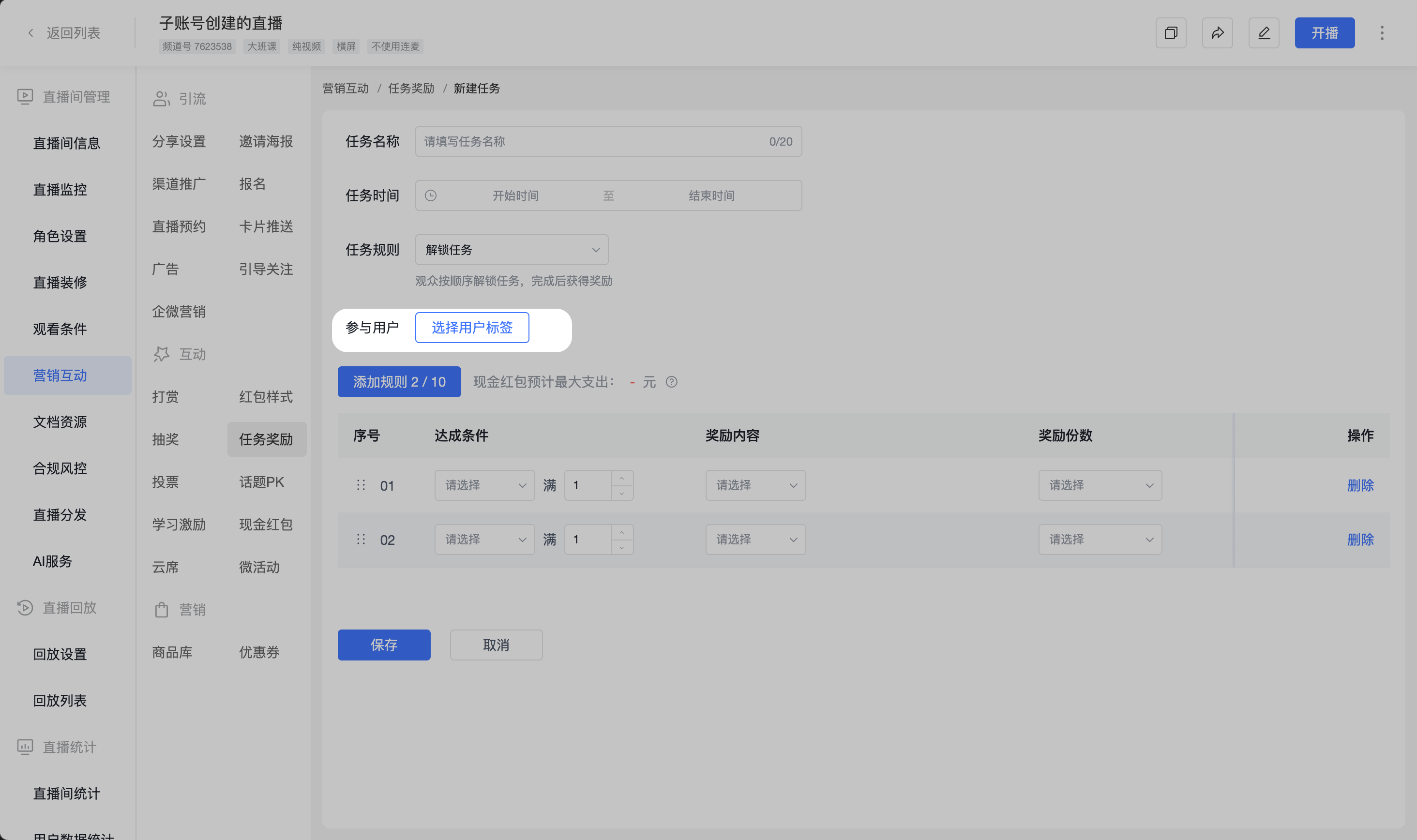This screenshot has height=840, width=1417.
Task: Decrease rule 02 threshold with down arrow
Action: (x=622, y=547)
